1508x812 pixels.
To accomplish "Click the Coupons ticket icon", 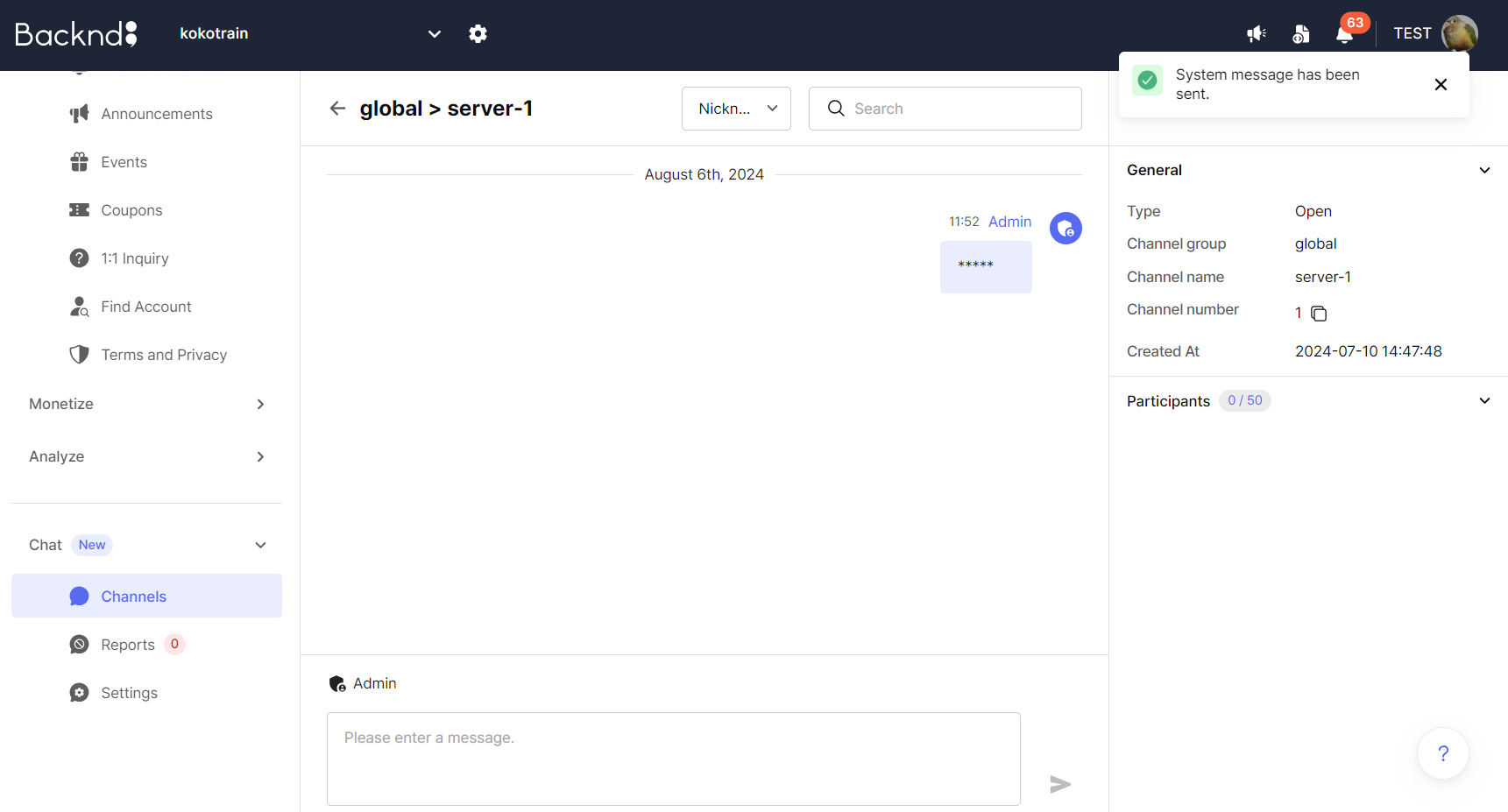I will [79, 210].
